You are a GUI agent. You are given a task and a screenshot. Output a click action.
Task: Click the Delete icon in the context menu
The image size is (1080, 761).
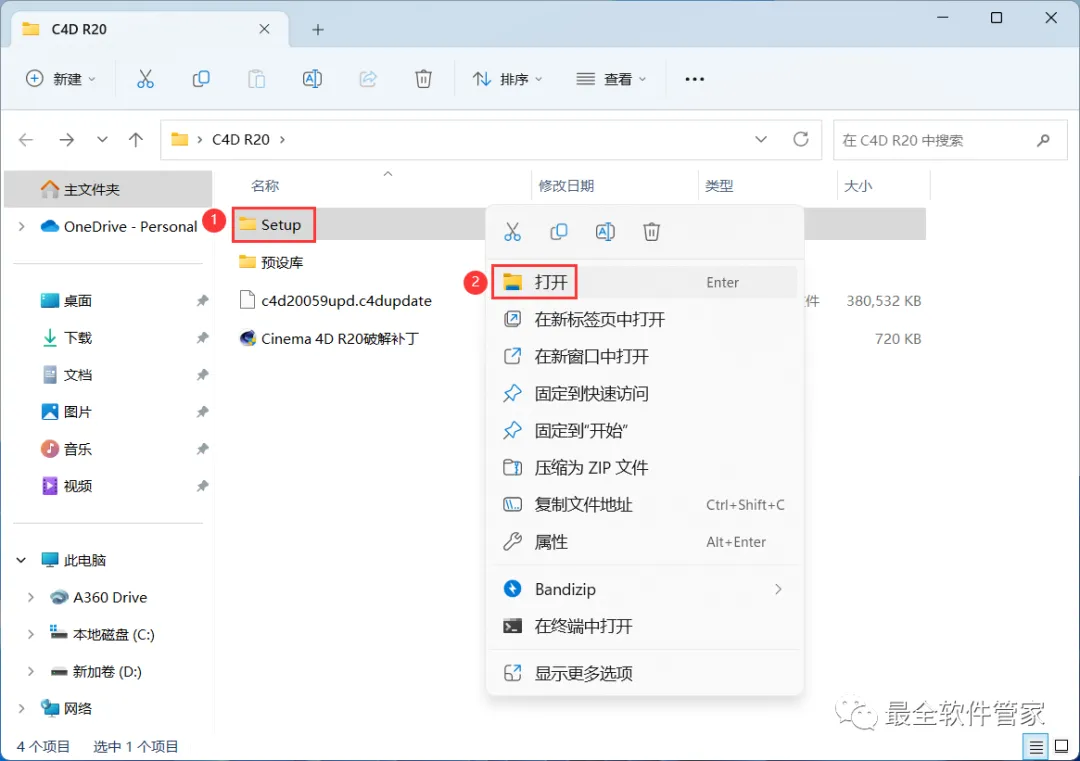(652, 232)
